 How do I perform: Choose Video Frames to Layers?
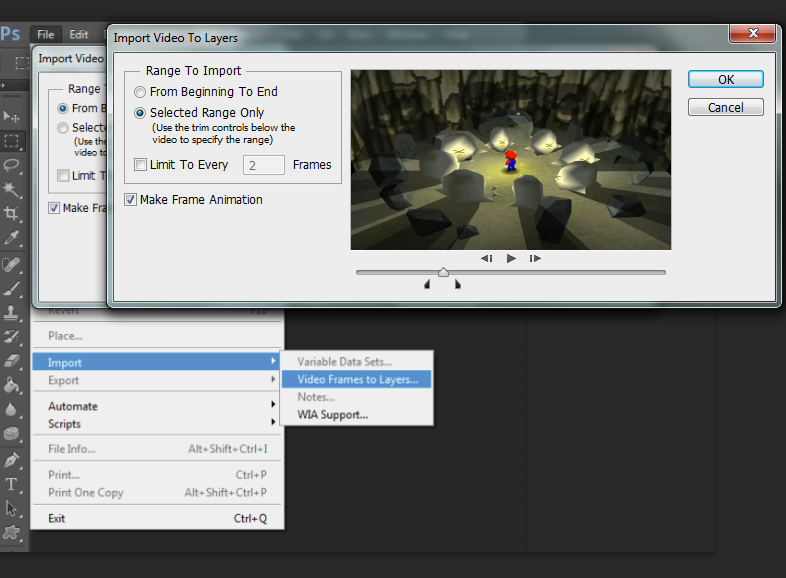click(x=357, y=379)
